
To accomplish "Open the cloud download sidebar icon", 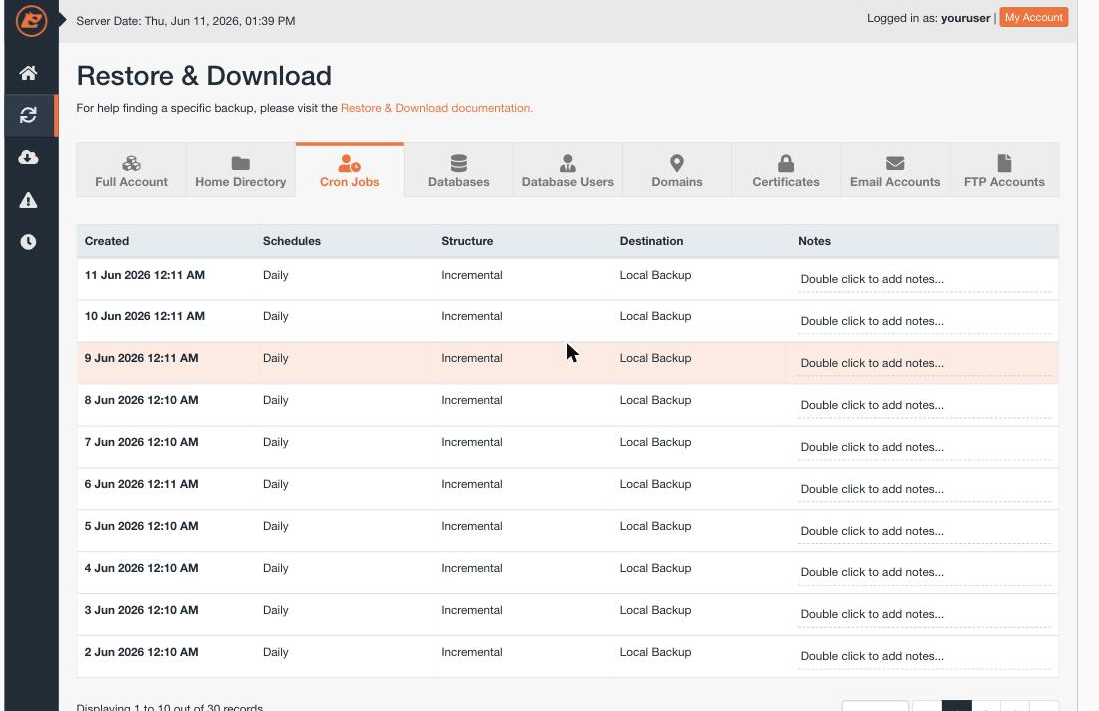I will 28,157.
